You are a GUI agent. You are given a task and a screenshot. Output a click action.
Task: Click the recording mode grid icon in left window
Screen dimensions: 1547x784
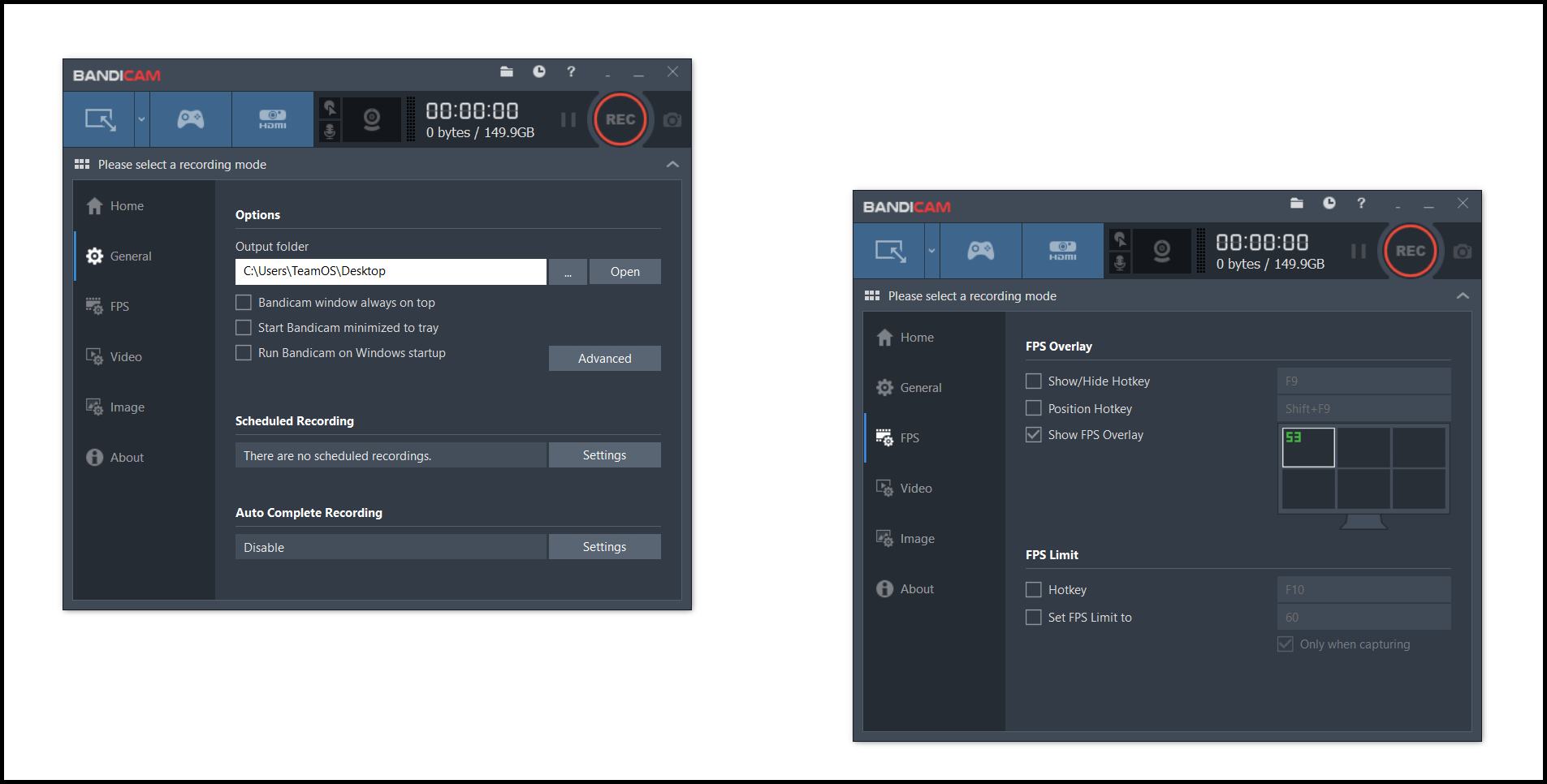82,164
